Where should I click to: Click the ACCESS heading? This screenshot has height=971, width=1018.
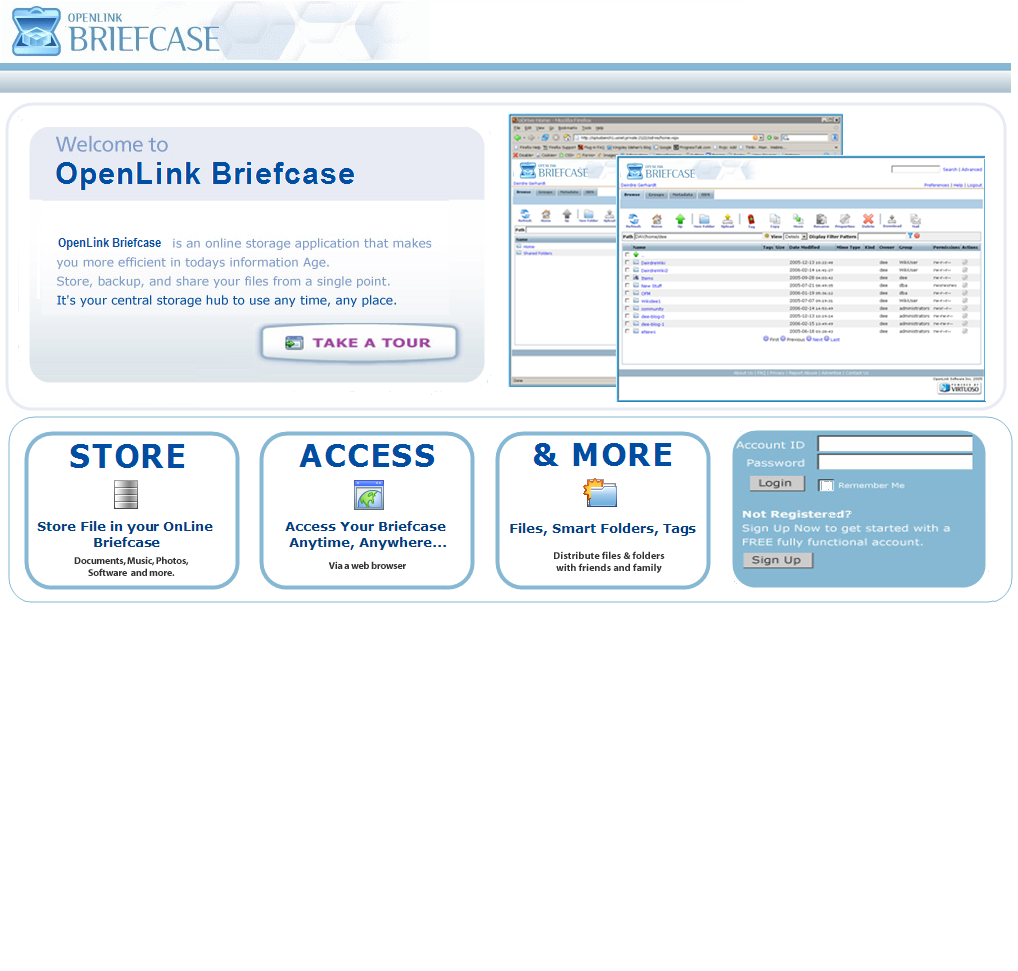(367, 456)
